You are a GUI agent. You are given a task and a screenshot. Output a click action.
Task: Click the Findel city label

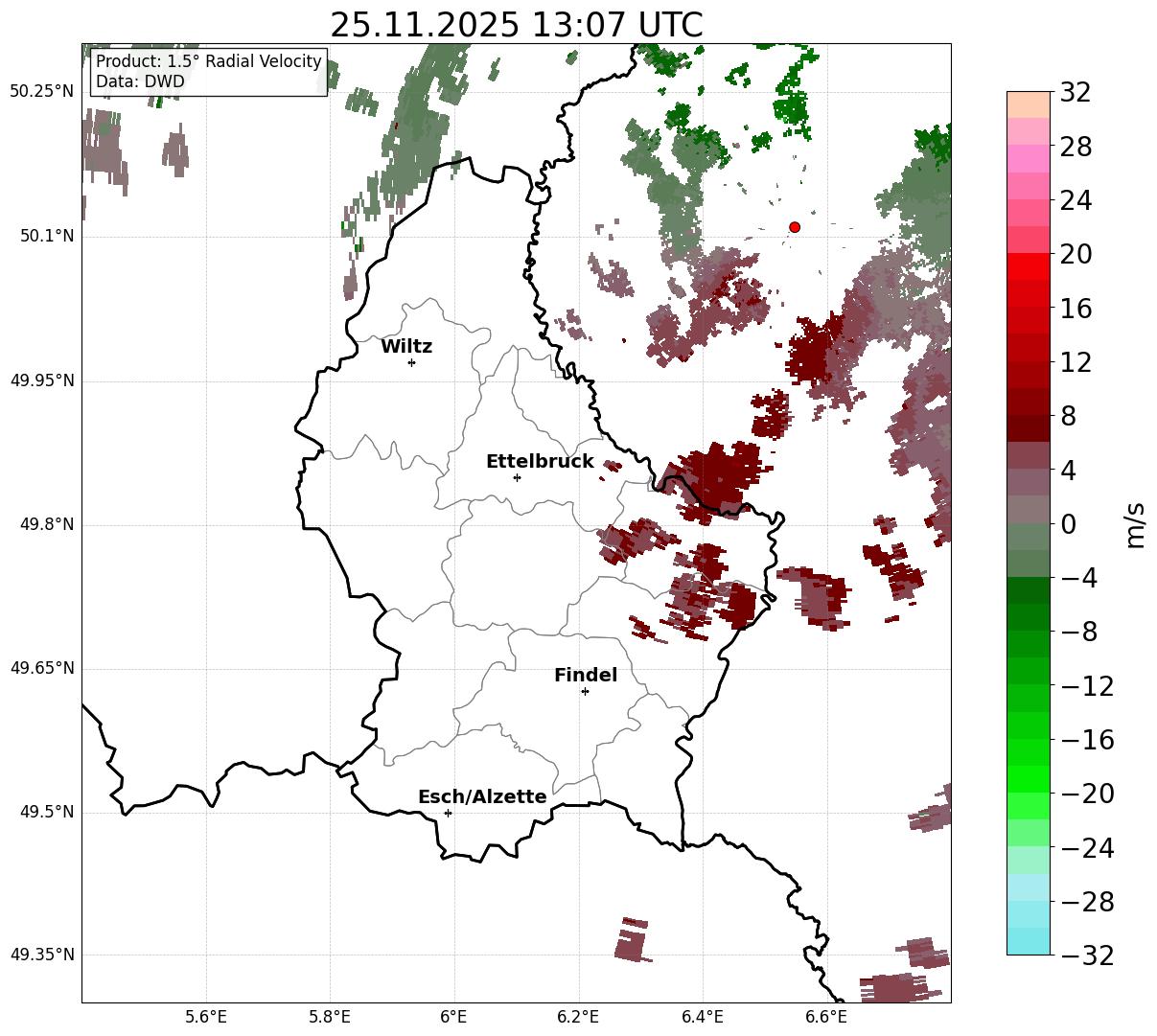(586, 676)
